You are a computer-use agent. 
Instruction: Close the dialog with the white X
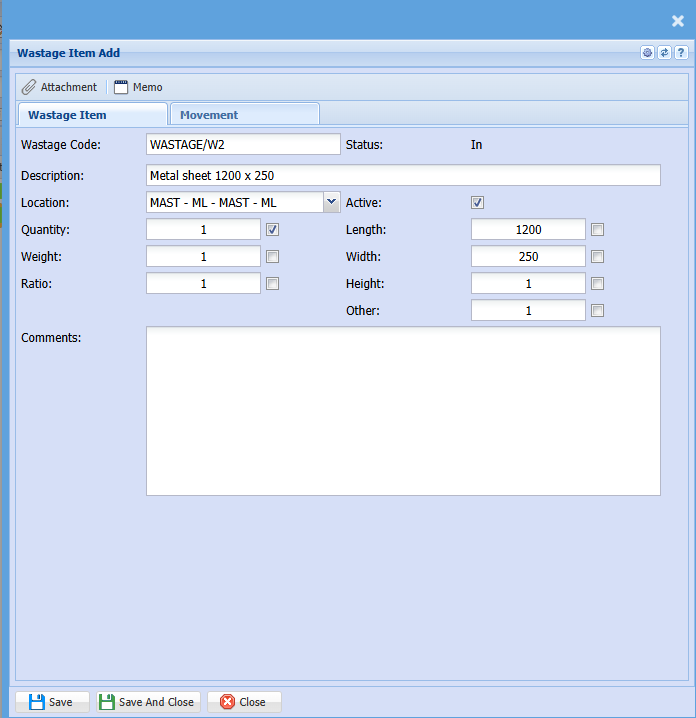pos(677,20)
